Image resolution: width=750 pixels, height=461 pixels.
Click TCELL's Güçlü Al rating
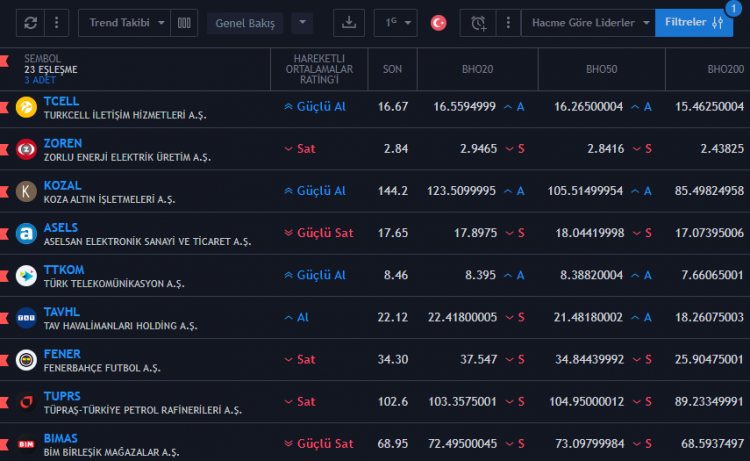tap(315, 107)
